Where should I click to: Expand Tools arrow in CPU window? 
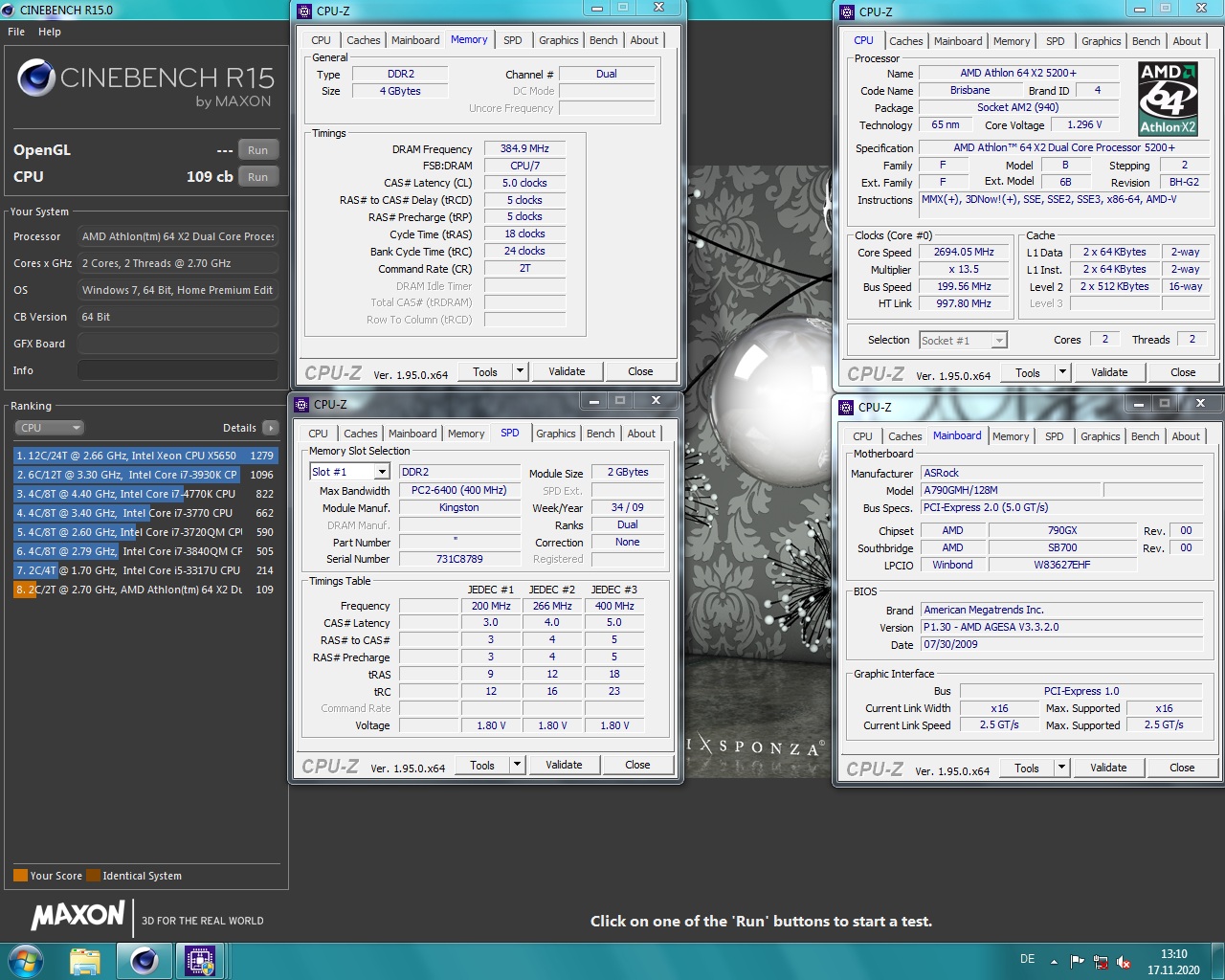[x=1062, y=372]
